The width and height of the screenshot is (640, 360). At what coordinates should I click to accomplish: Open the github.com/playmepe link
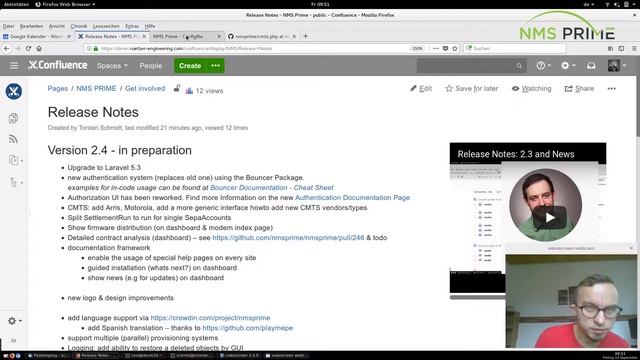247,328
